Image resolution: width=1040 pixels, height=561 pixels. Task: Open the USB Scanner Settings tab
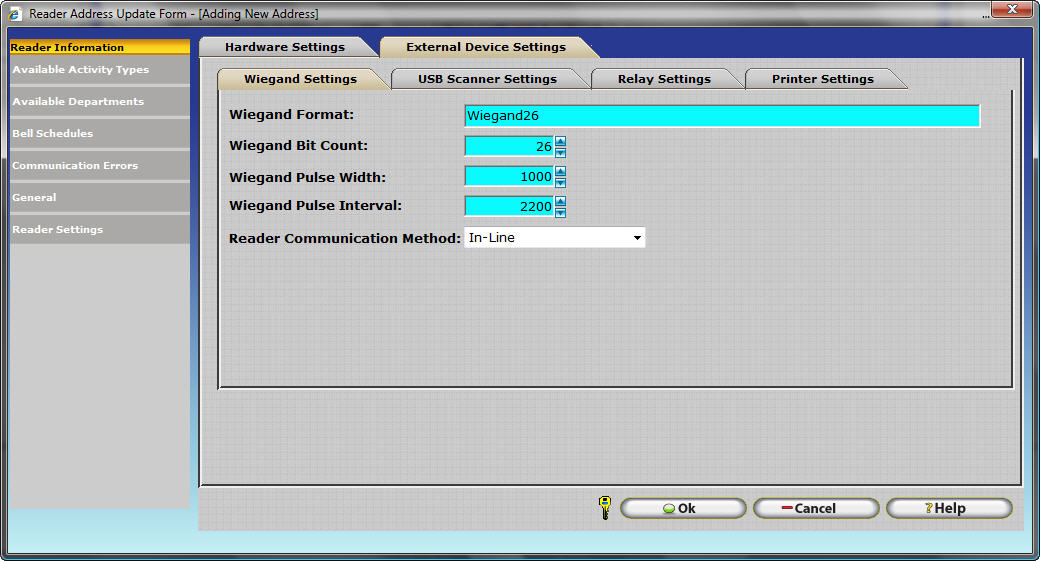click(487, 79)
